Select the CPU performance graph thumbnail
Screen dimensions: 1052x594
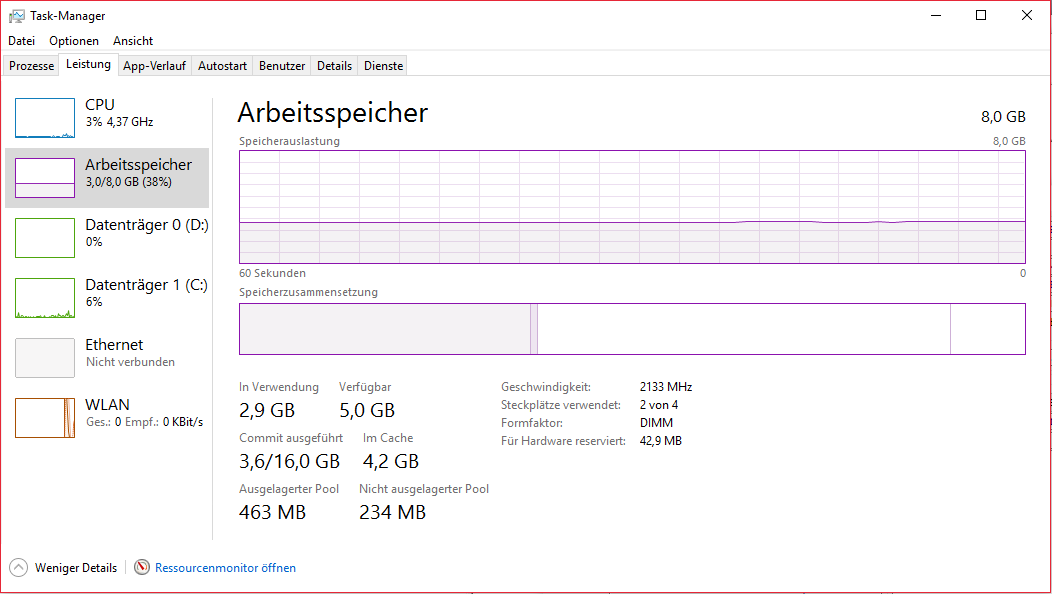[45, 118]
